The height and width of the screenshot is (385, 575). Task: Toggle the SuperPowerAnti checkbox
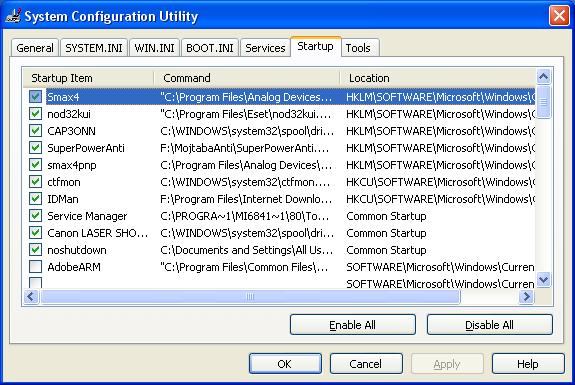(36, 148)
